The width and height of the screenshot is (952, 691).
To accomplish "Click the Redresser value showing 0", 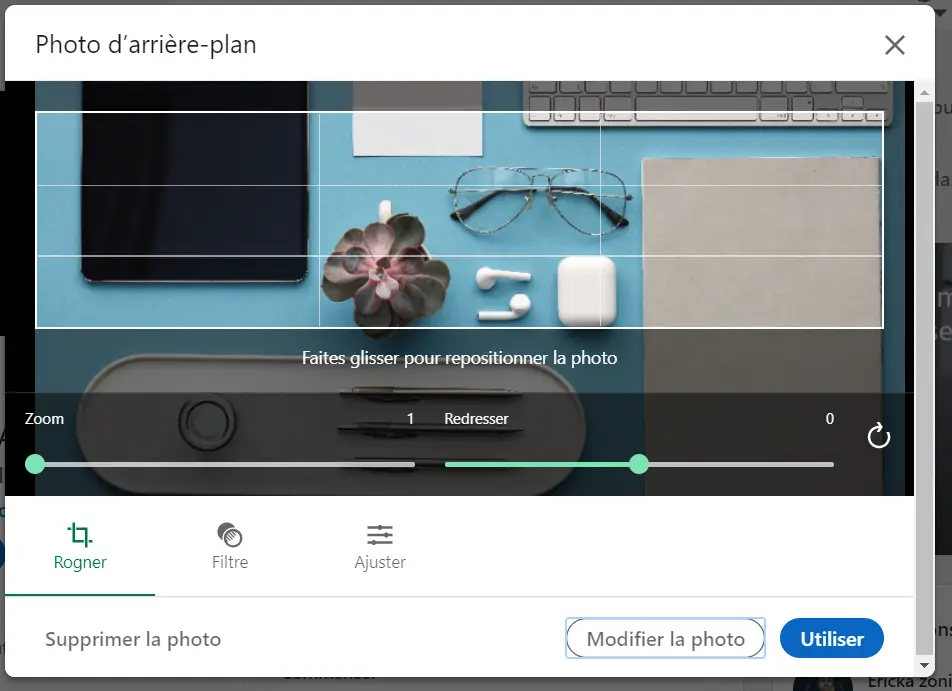I will coord(828,418).
